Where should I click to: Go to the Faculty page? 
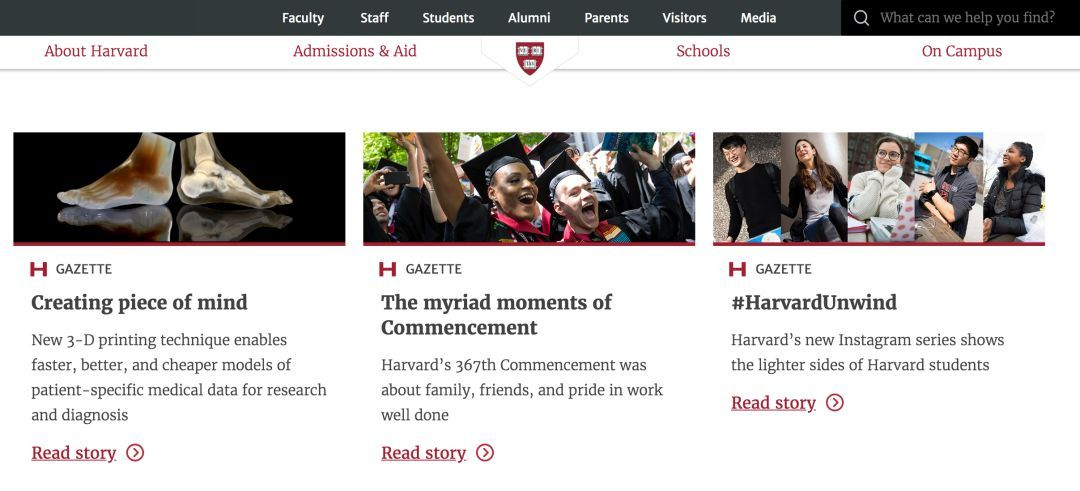tap(303, 18)
